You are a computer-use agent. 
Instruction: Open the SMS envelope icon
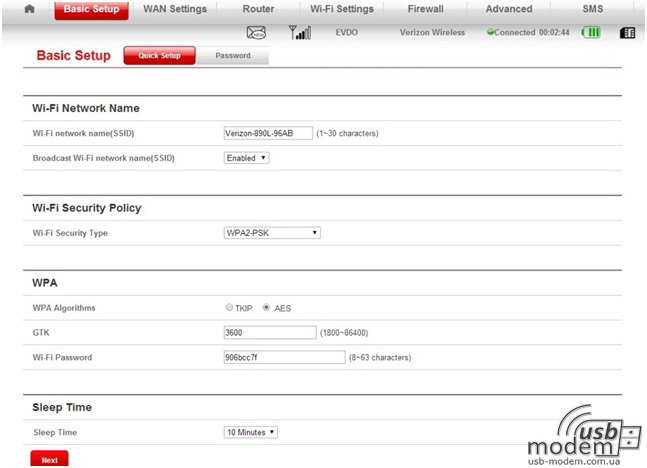(x=256, y=33)
